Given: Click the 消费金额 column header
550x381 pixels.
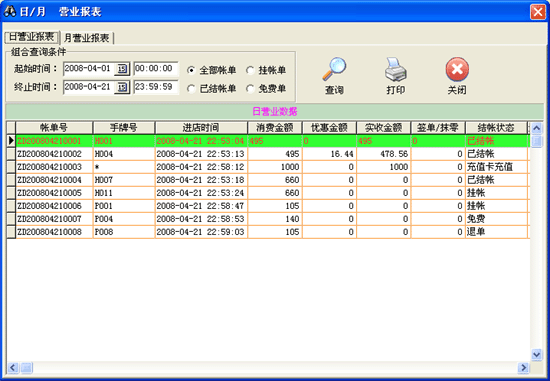Looking at the screenshot, I should coord(275,128).
